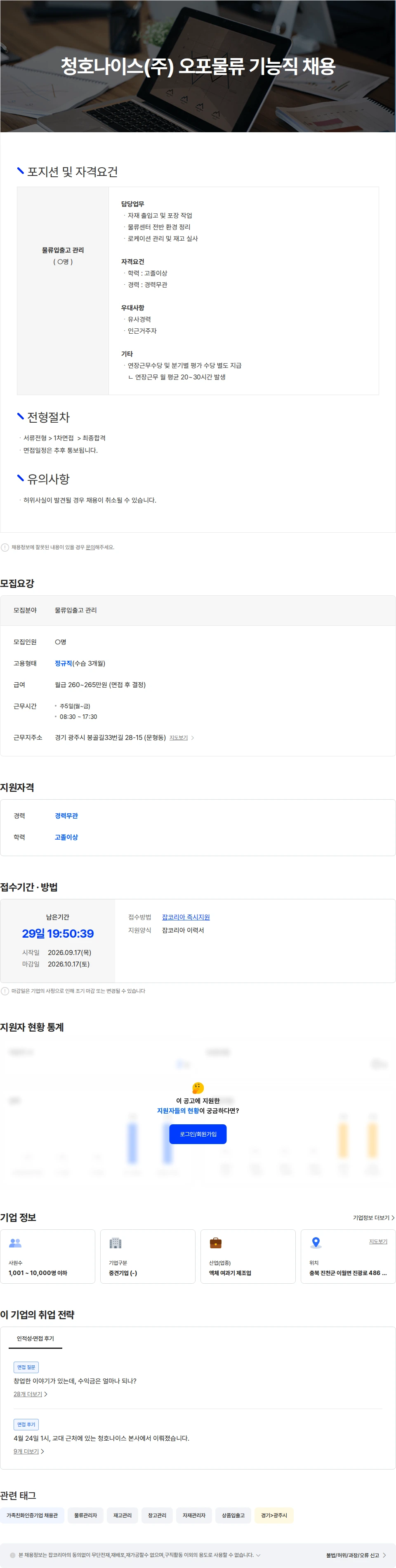Click the info icon in footer disclaimer
The width and height of the screenshot is (396, 1568).
pos(13,1555)
